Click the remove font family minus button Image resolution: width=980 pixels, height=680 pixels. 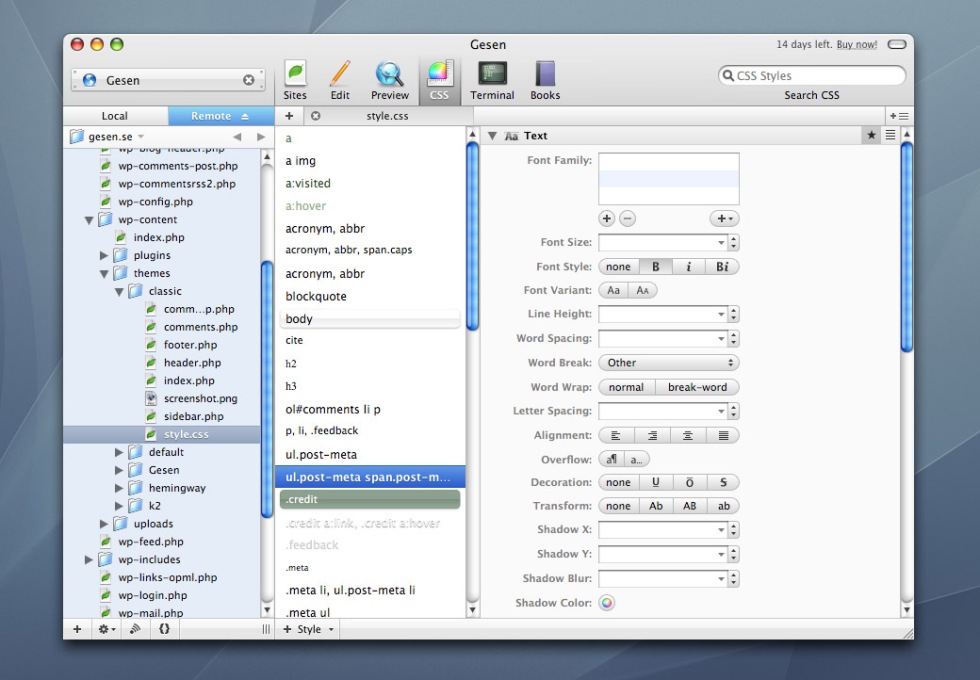coord(627,218)
